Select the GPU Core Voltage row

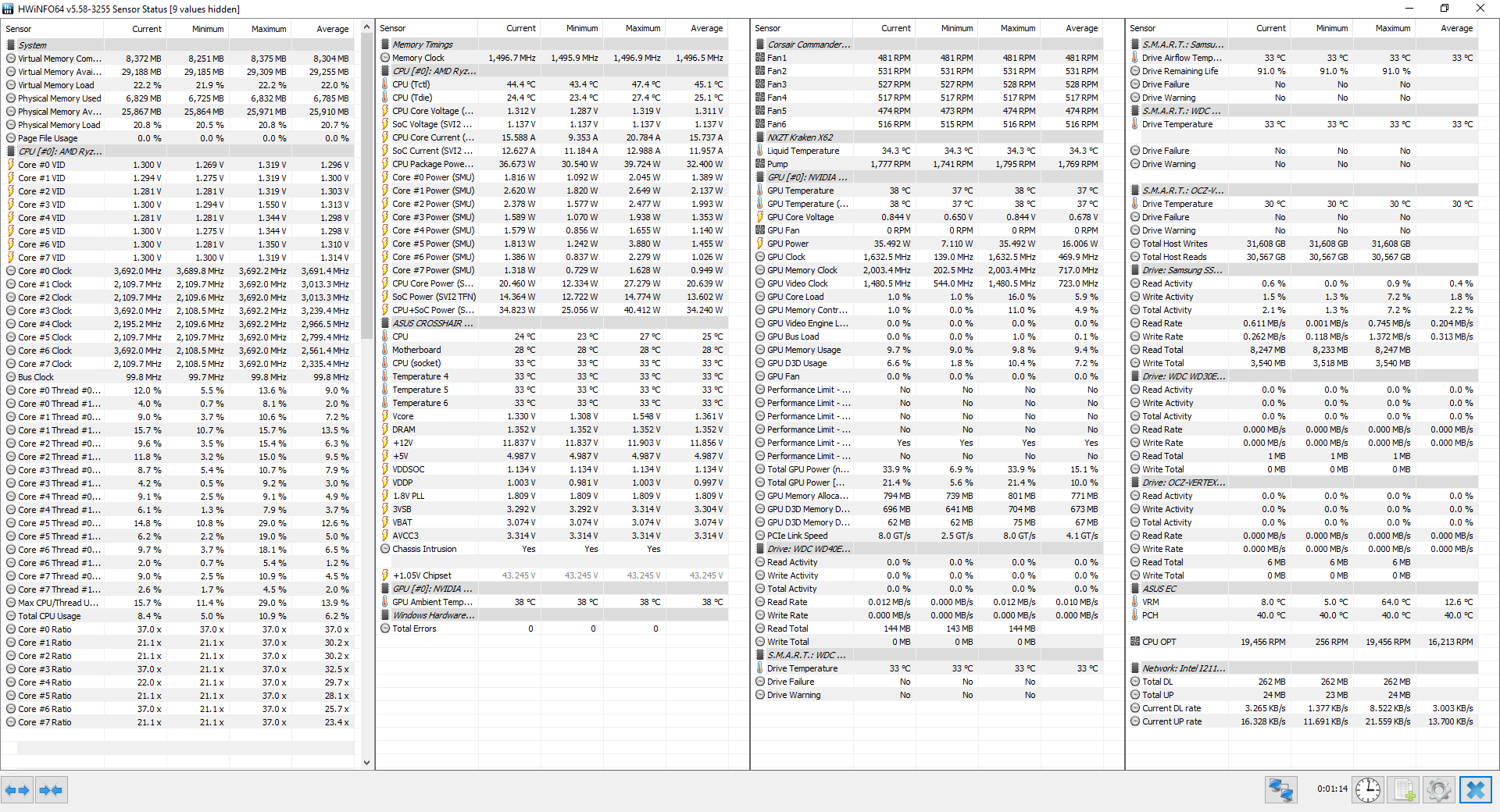tap(928, 217)
